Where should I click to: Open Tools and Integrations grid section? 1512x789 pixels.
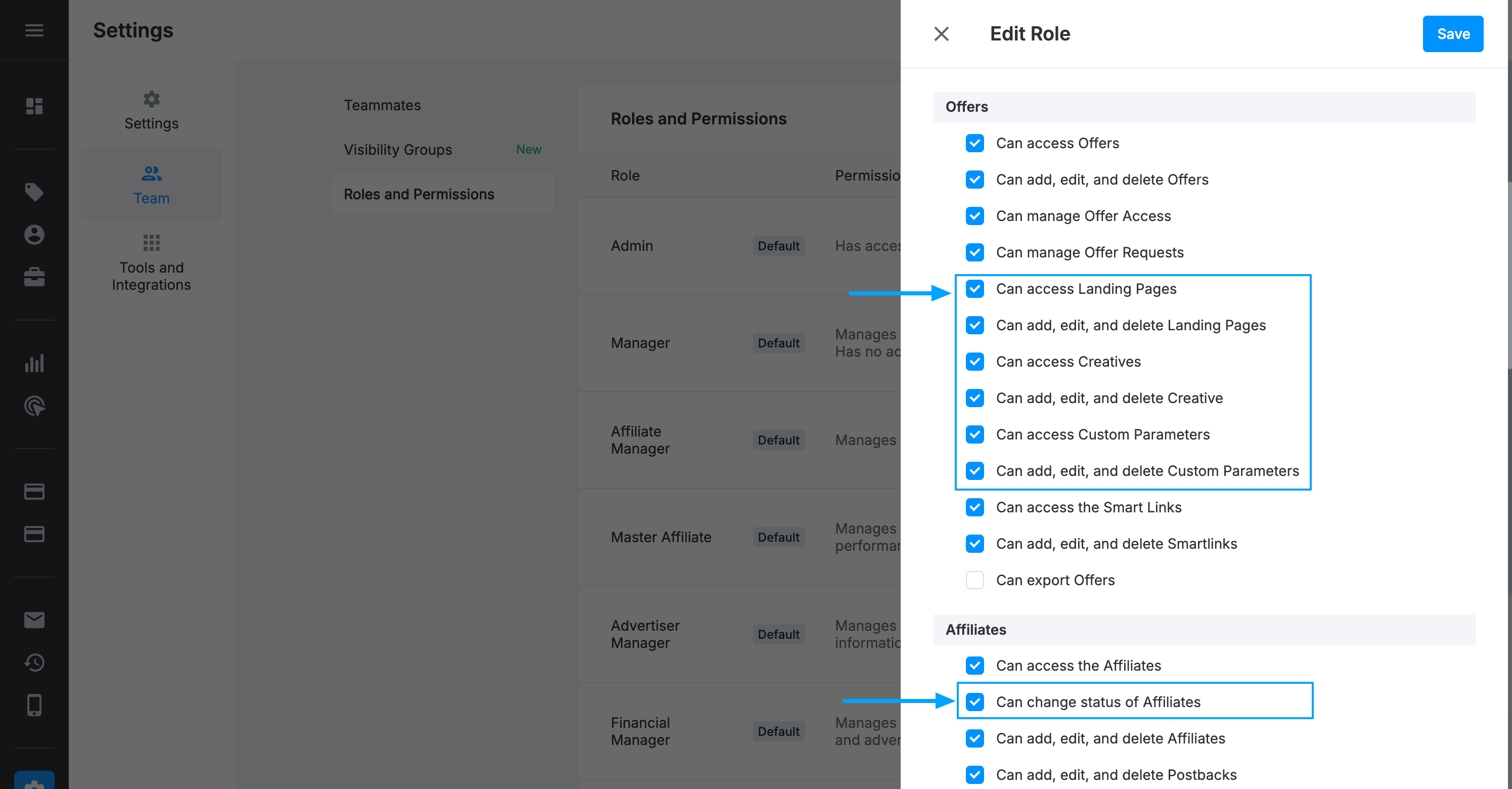pyautogui.click(x=151, y=263)
